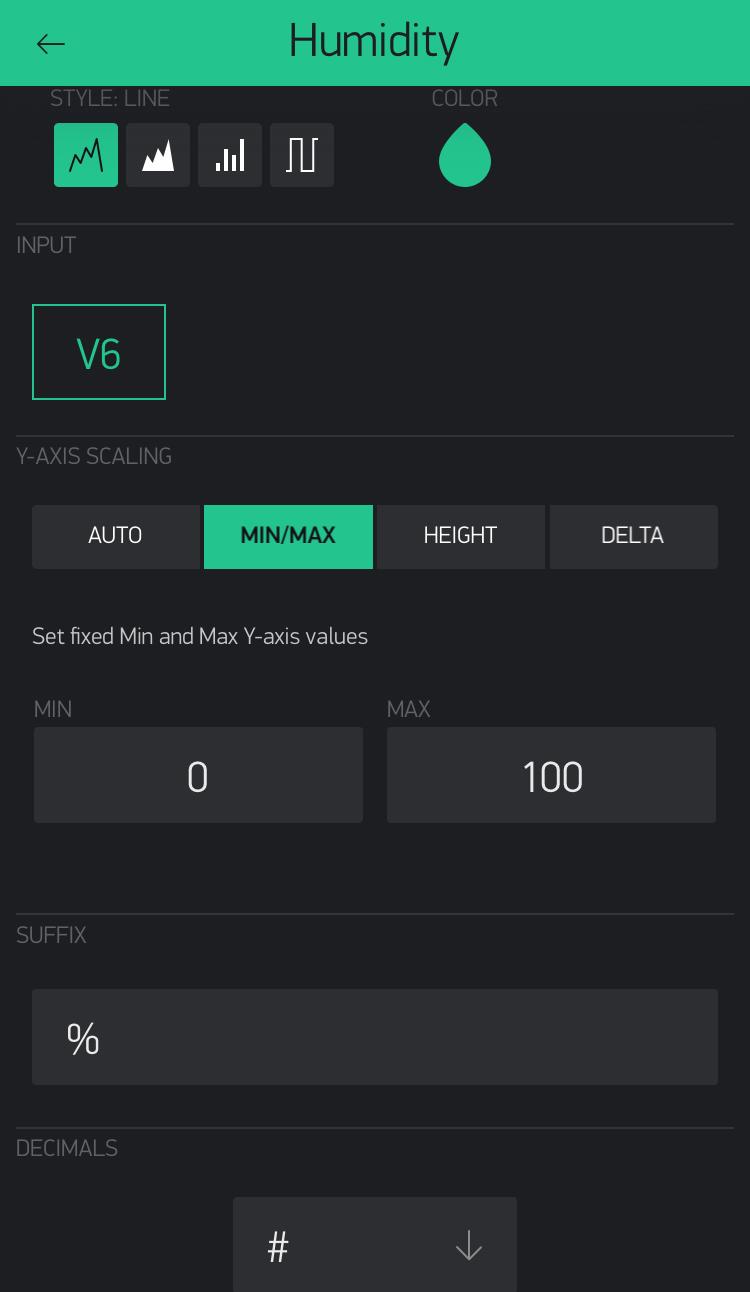Click the '#' symbol in decimals box

[278, 1247]
